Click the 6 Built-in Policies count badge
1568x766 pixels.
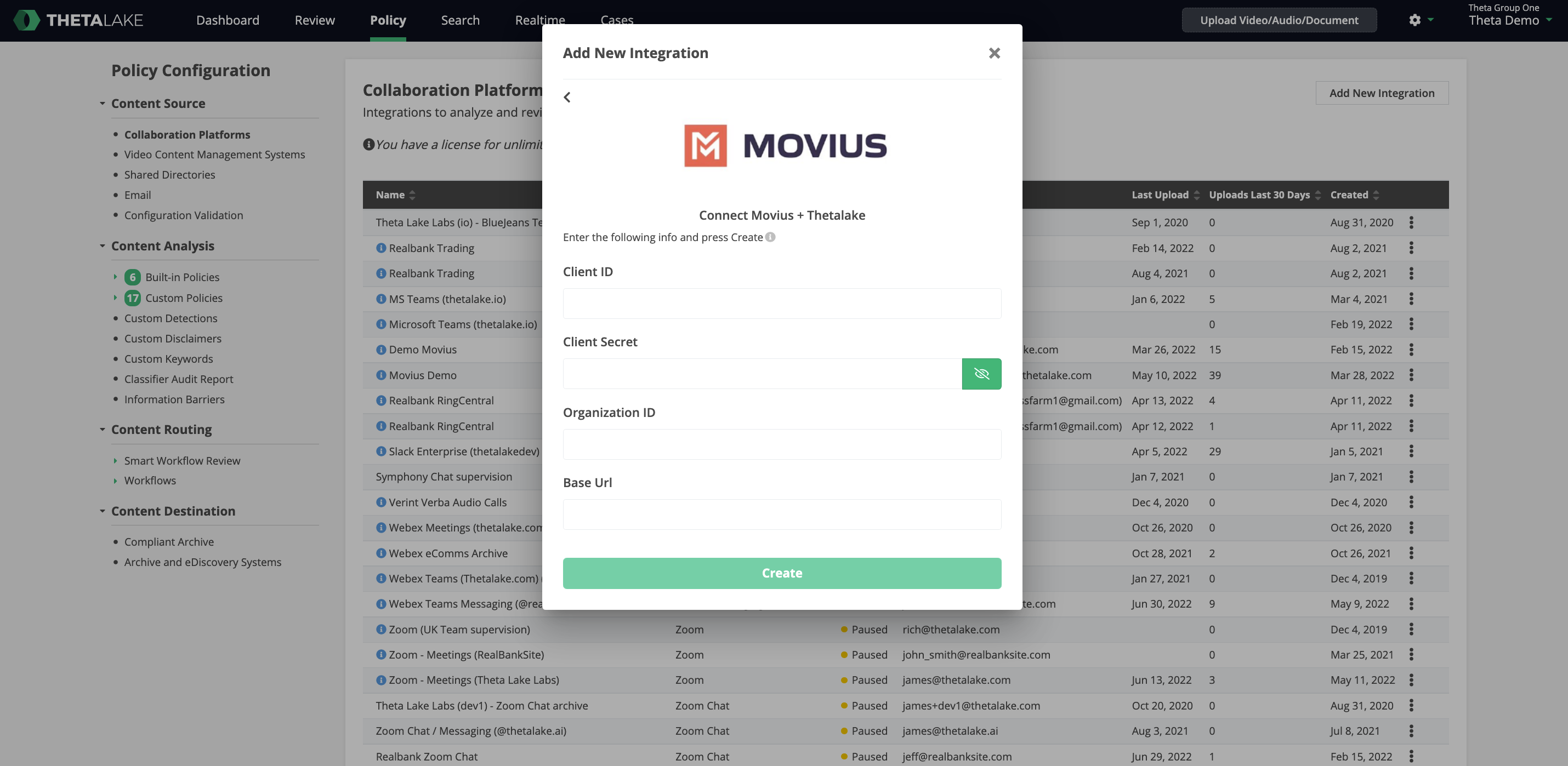132,277
